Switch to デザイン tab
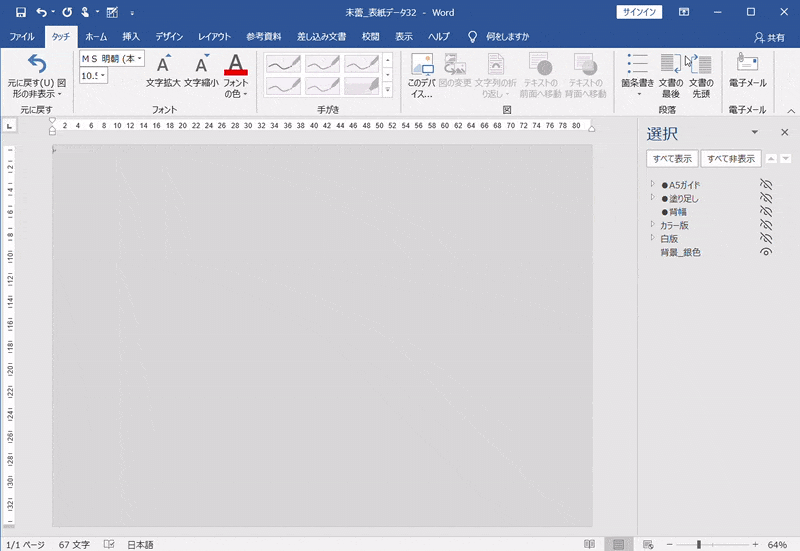 pyautogui.click(x=169, y=37)
